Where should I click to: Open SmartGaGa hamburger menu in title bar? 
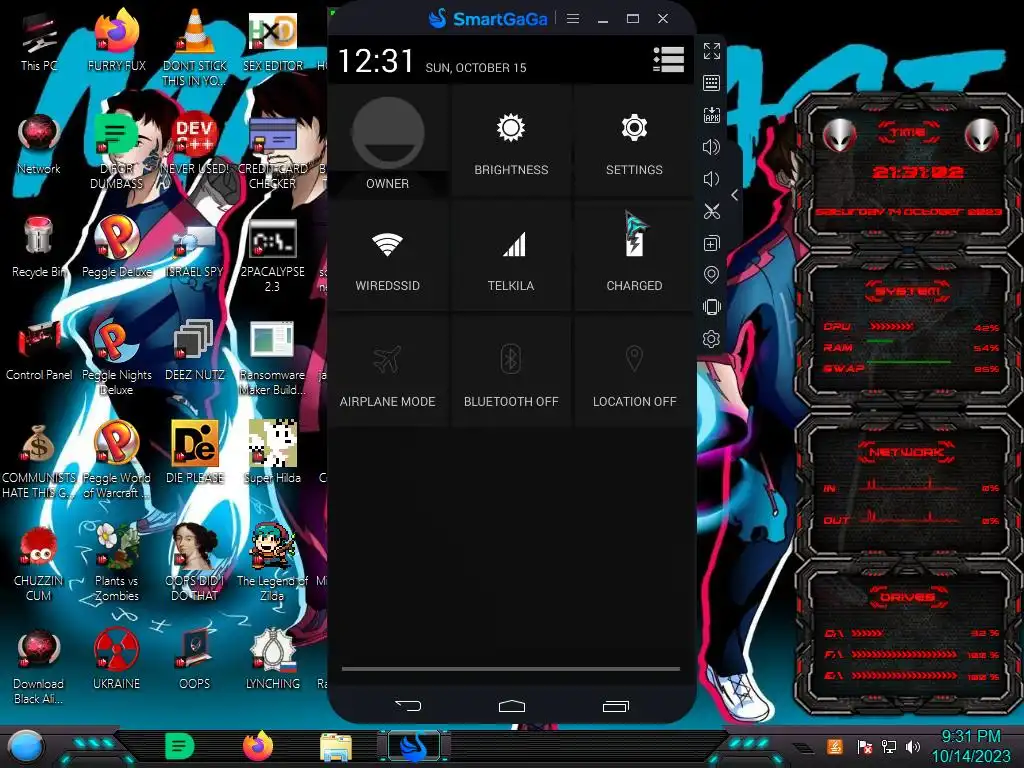click(x=573, y=19)
